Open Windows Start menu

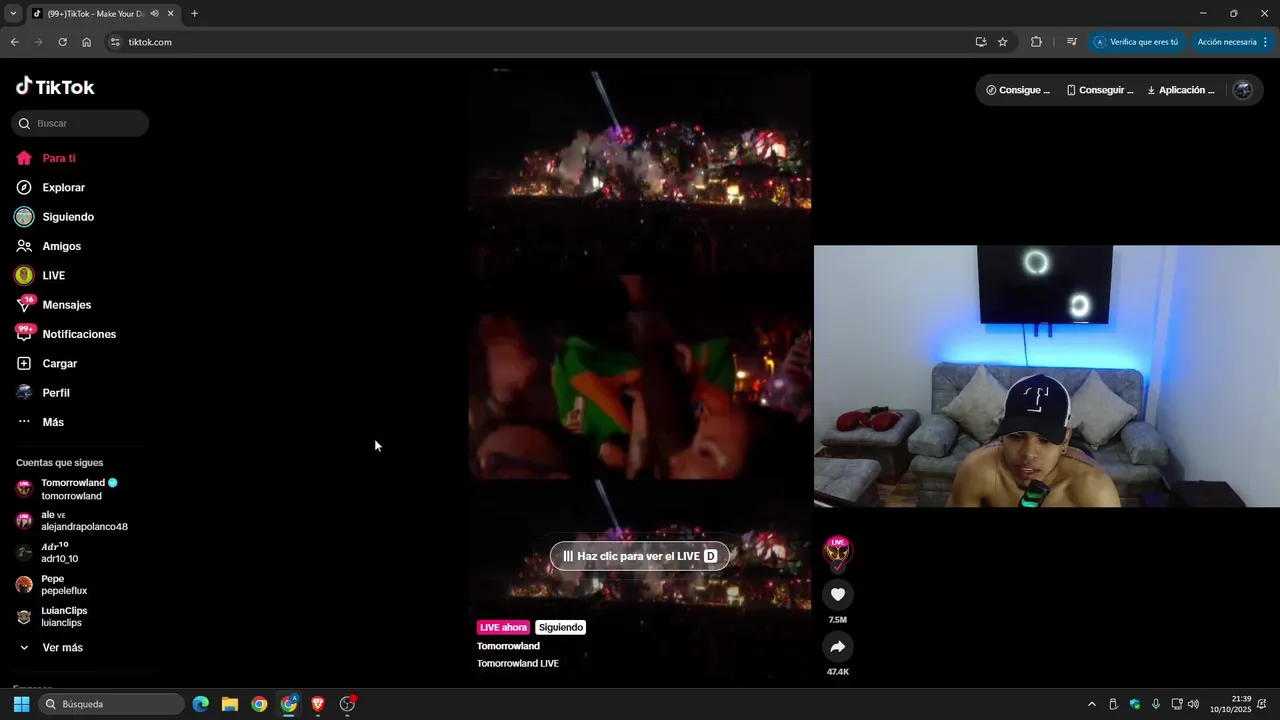21,704
